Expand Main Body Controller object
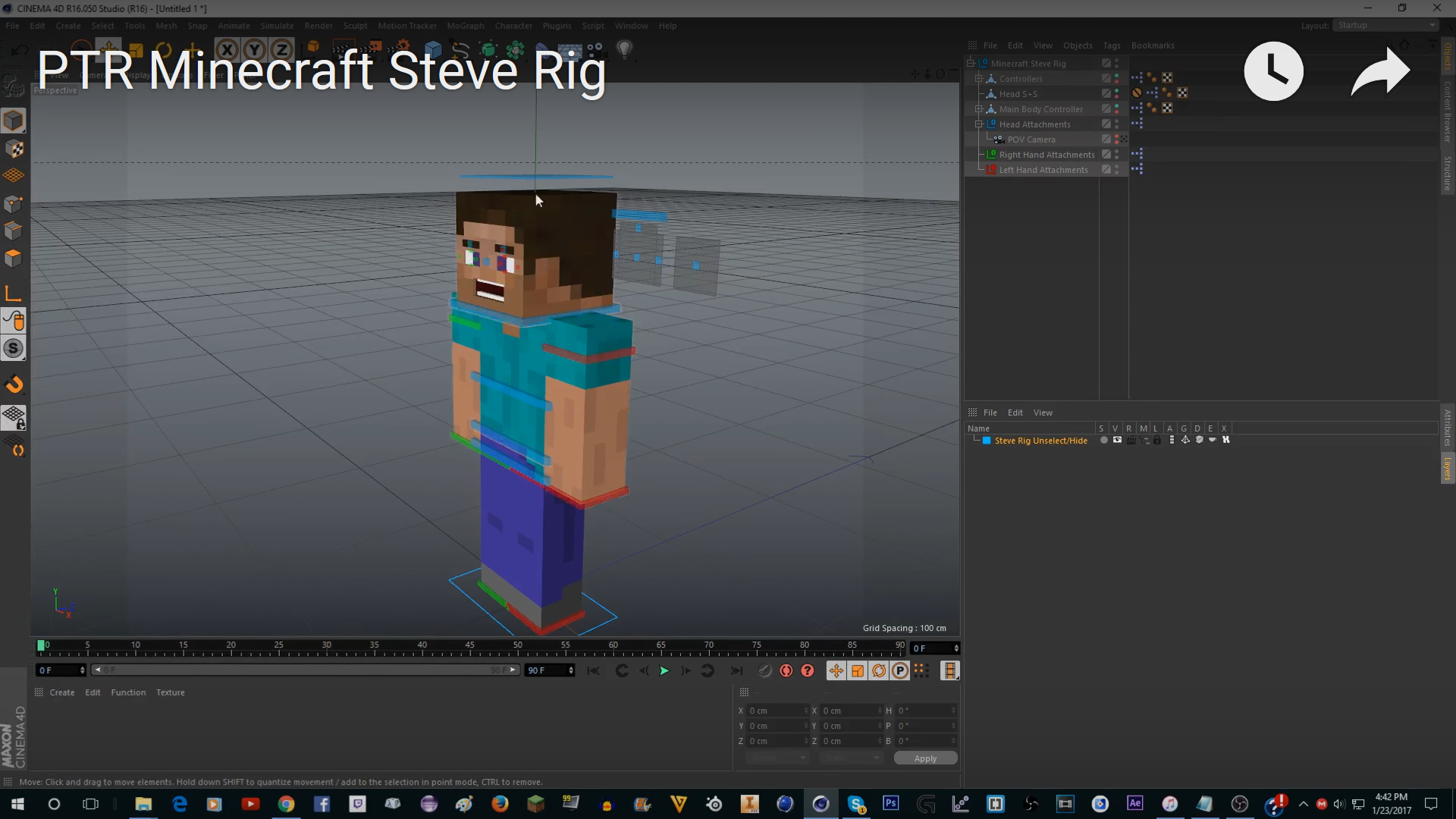Screen dimensions: 1456x819 [x=978, y=108]
